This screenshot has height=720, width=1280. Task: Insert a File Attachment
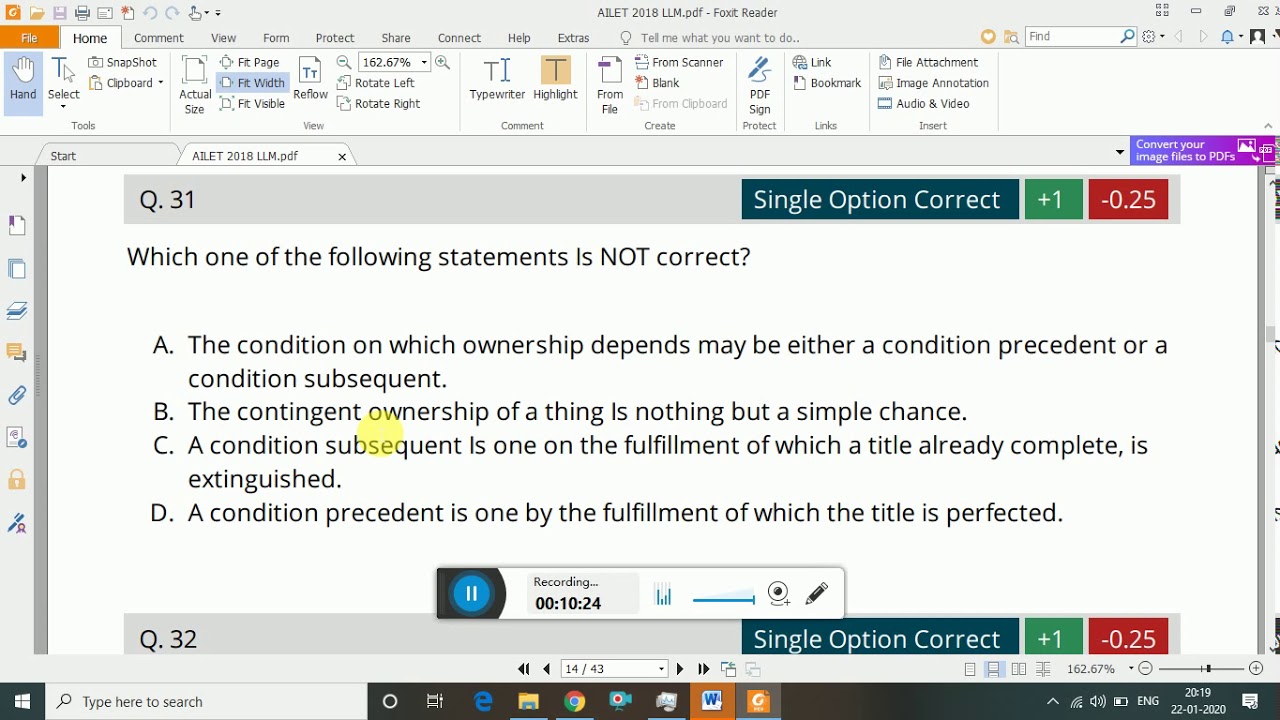click(x=928, y=62)
